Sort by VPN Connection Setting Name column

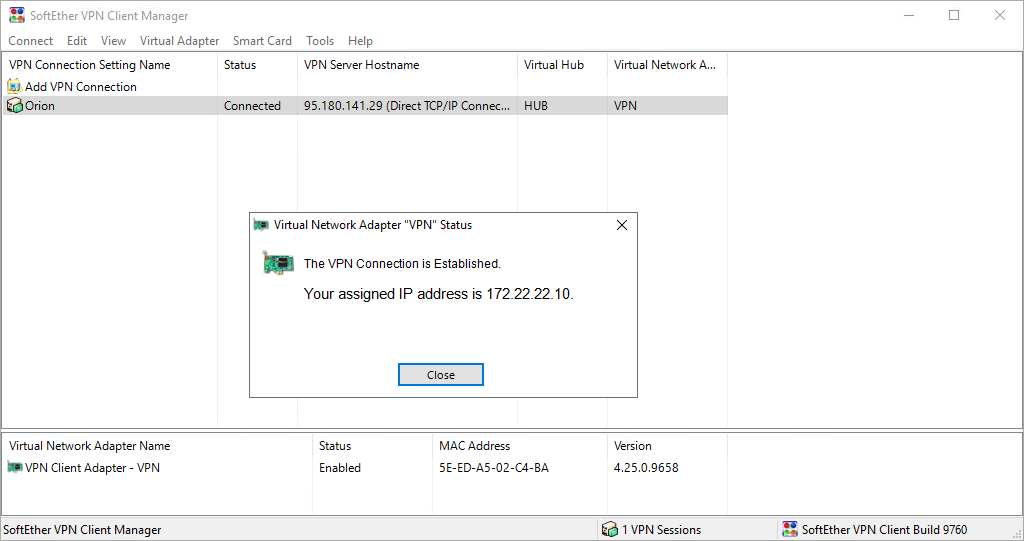pyautogui.click(x=110, y=65)
